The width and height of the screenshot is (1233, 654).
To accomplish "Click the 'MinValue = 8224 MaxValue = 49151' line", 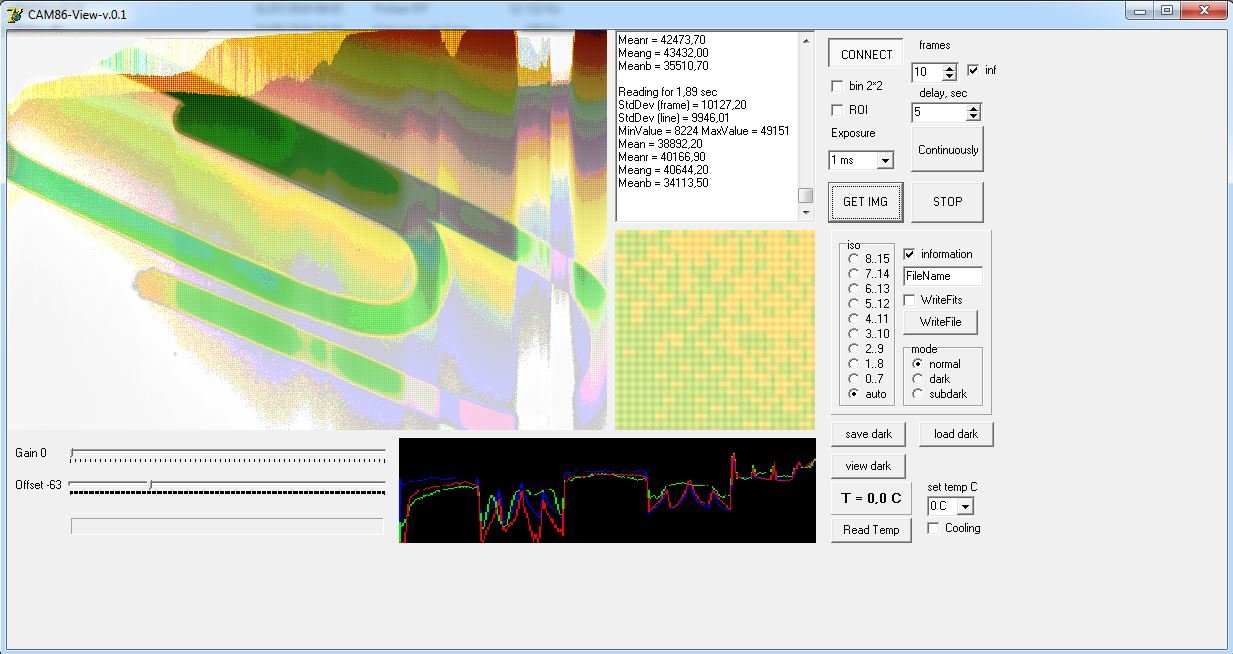I will pyautogui.click(x=704, y=131).
